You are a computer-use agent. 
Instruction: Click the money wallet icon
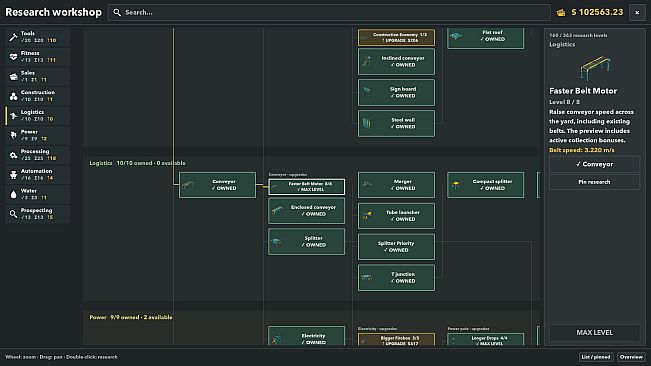point(561,12)
